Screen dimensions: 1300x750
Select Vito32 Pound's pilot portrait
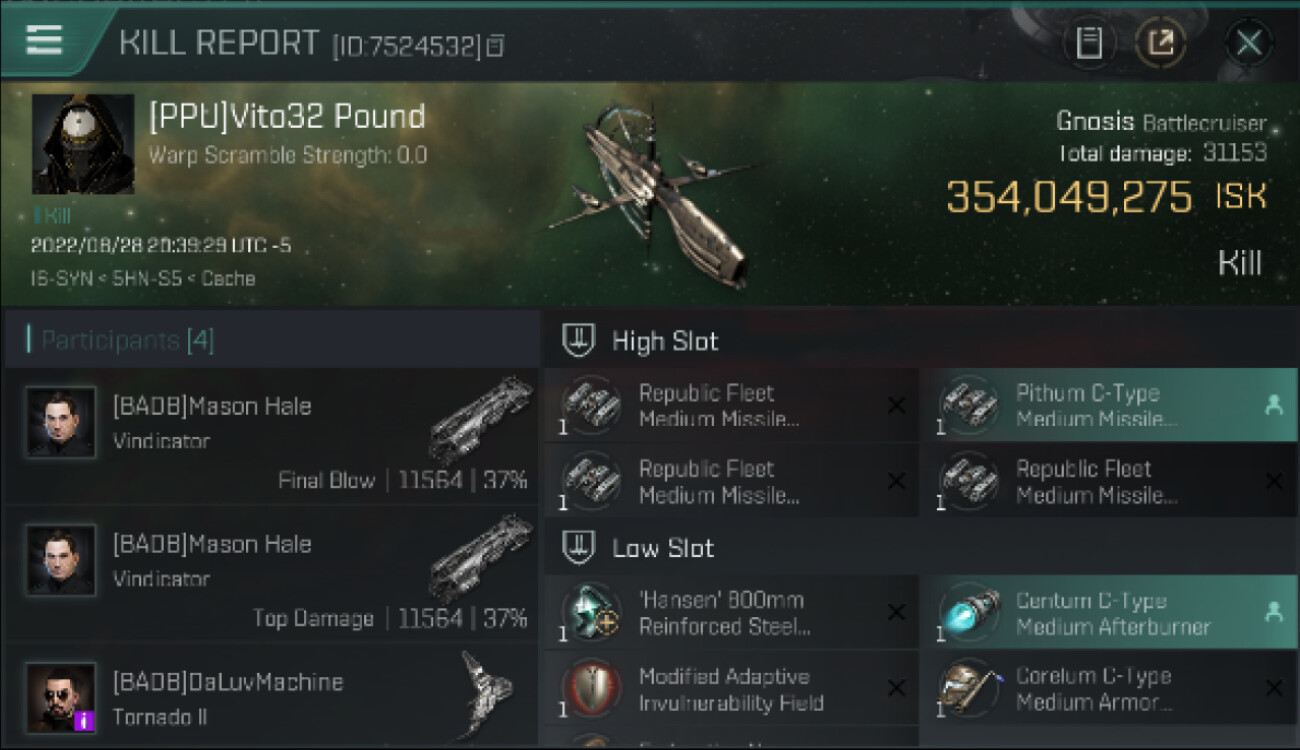pyautogui.click(x=83, y=144)
